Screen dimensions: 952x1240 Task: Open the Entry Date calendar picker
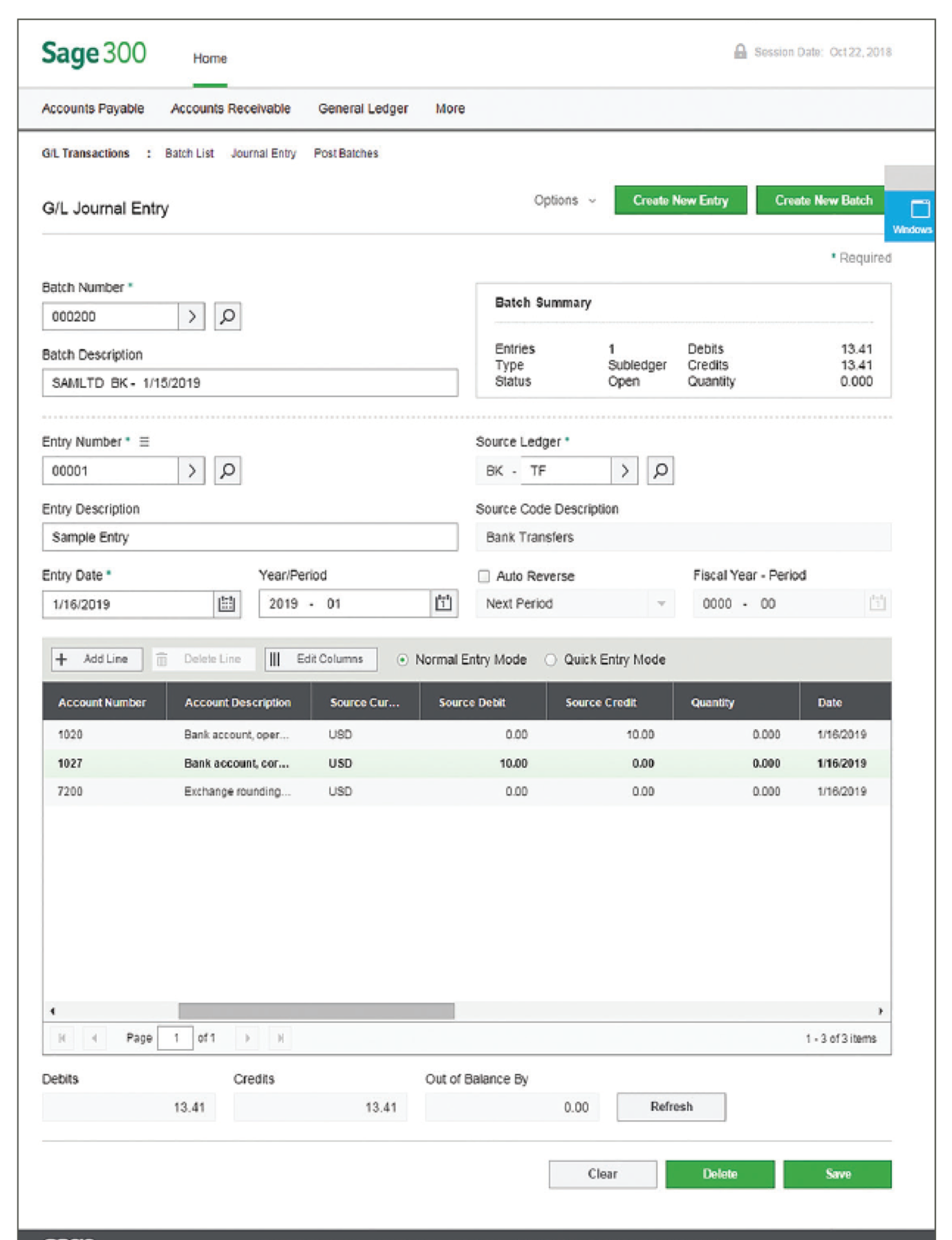pyautogui.click(x=227, y=604)
